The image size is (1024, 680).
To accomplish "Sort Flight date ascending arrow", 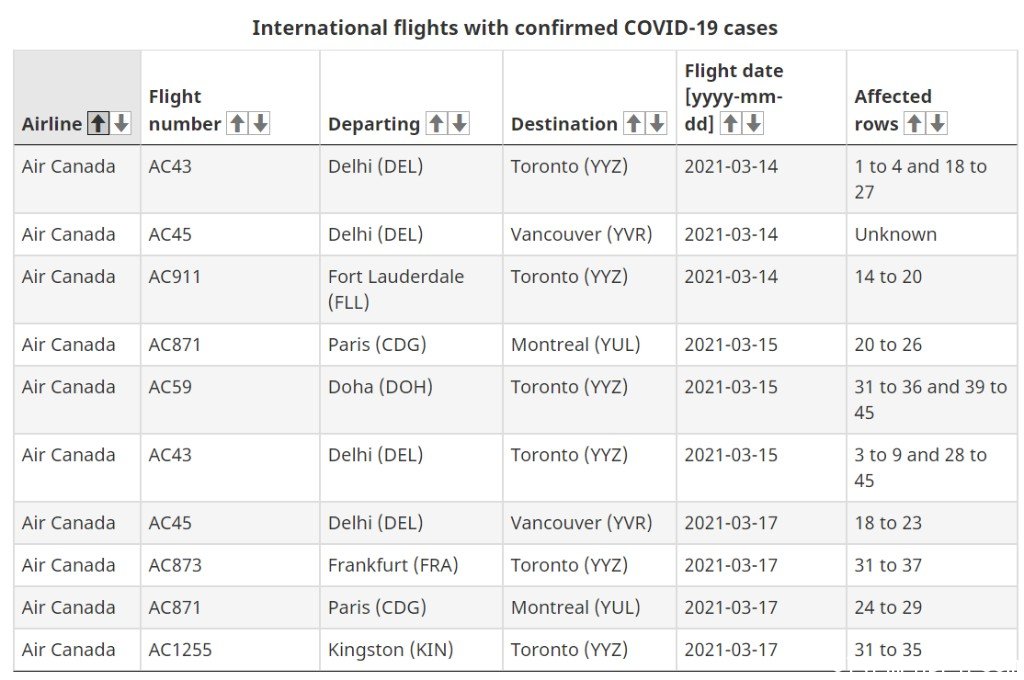I will click(x=731, y=123).
